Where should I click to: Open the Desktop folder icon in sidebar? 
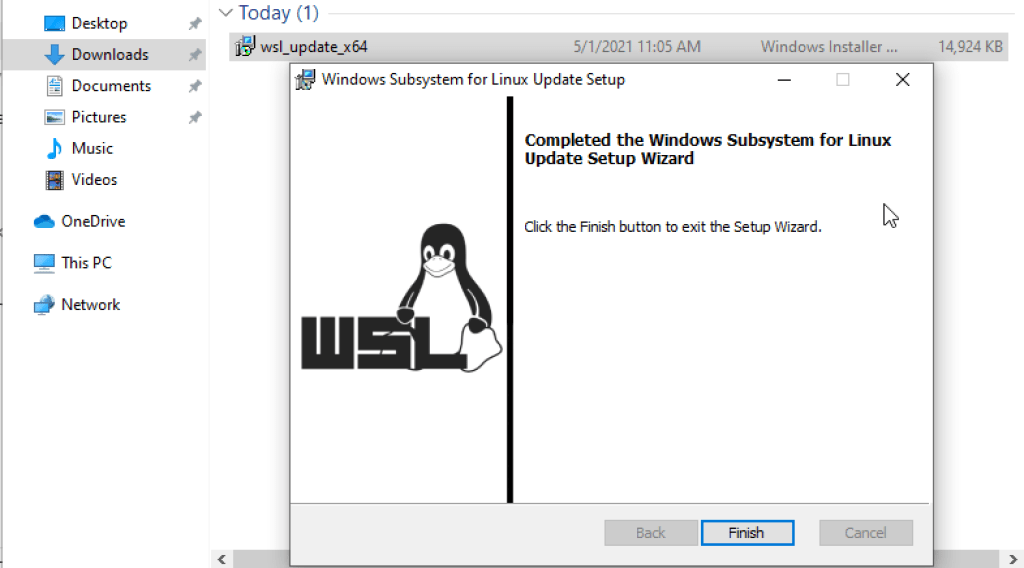pos(54,24)
